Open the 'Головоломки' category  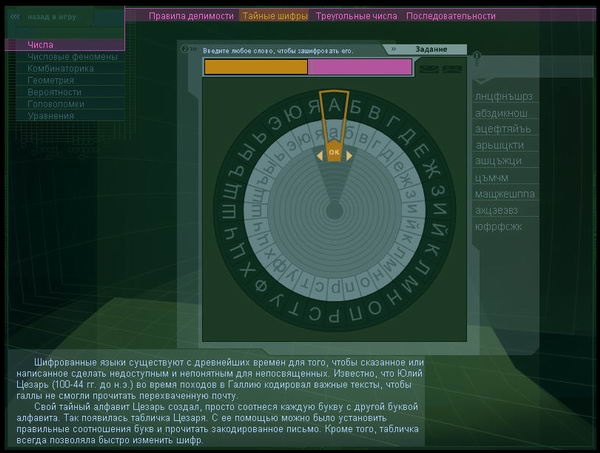coord(57,104)
